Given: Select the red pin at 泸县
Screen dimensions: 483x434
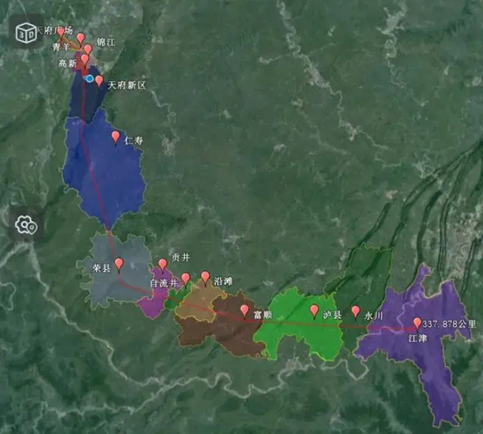Looking at the screenshot, I should [x=314, y=311].
